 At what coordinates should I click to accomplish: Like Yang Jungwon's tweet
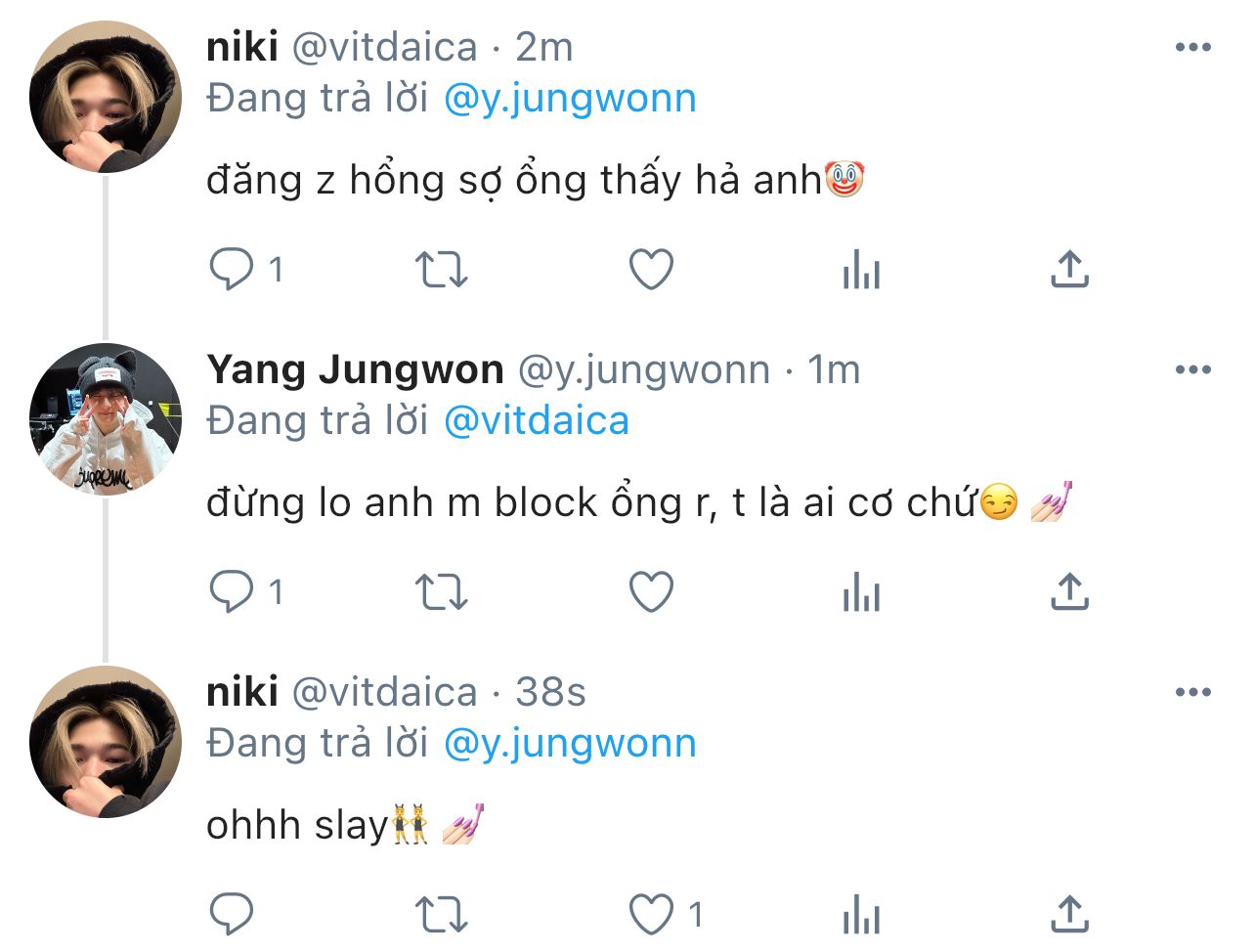pyautogui.click(x=651, y=591)
